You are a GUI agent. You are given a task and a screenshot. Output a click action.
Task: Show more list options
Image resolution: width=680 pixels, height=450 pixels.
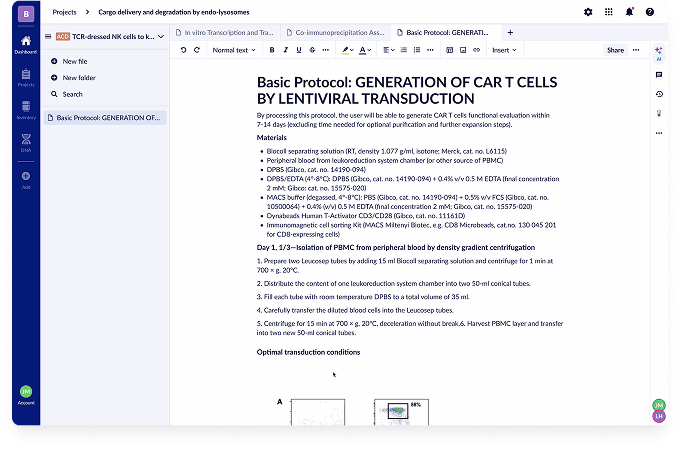(430, 50)
